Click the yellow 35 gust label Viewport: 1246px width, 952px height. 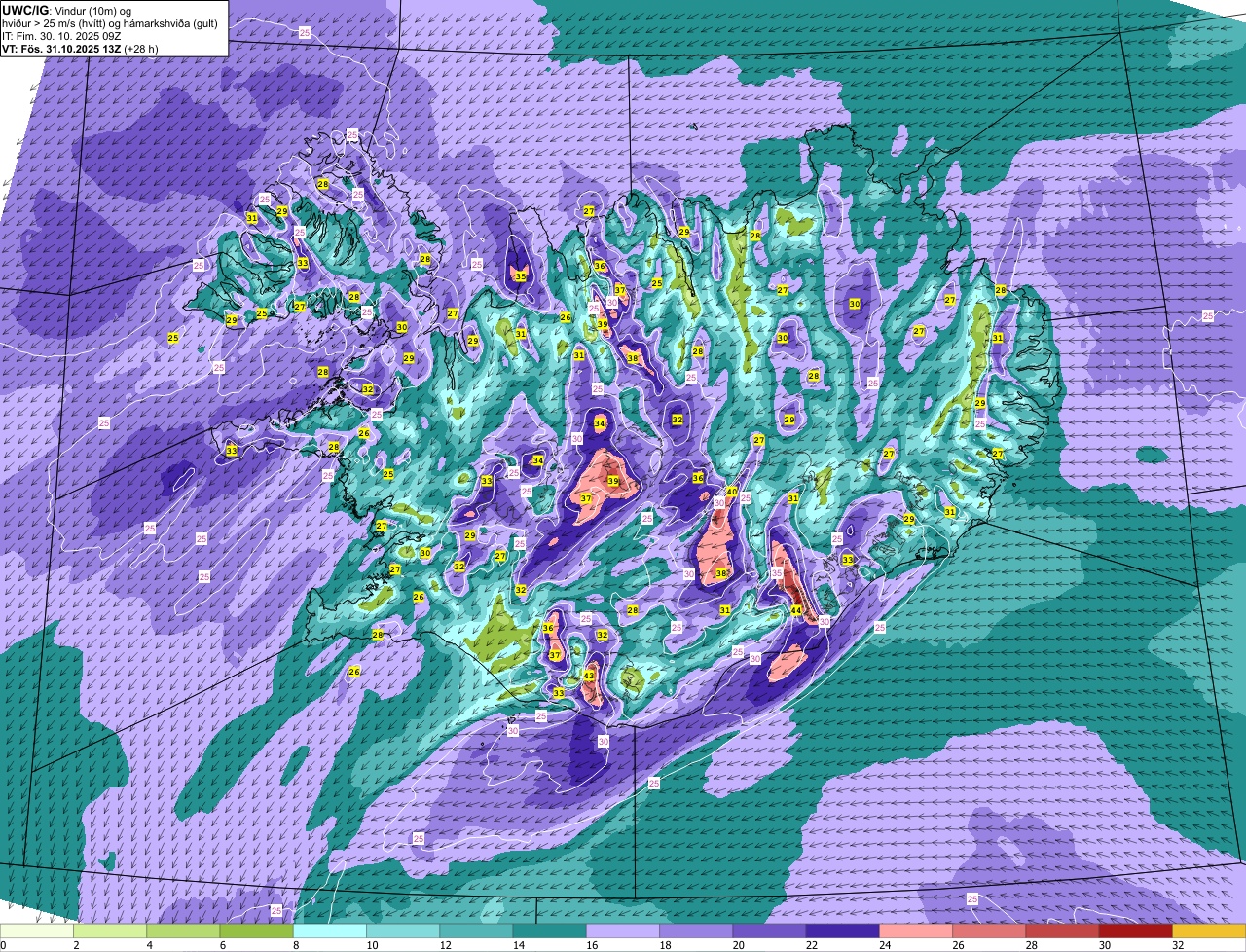521,276
